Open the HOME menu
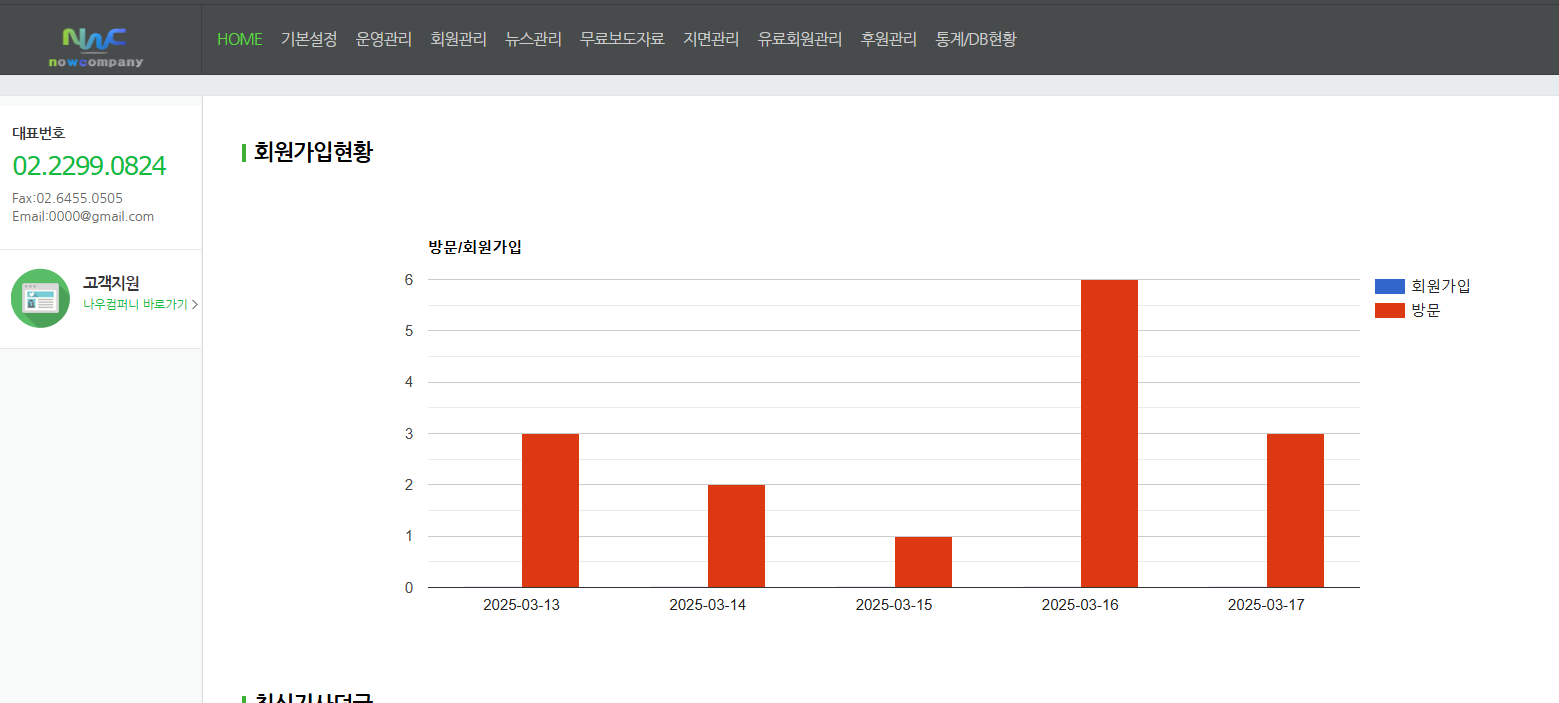Viewport: 1559px width, 703px height. click(x=239, y=39)
